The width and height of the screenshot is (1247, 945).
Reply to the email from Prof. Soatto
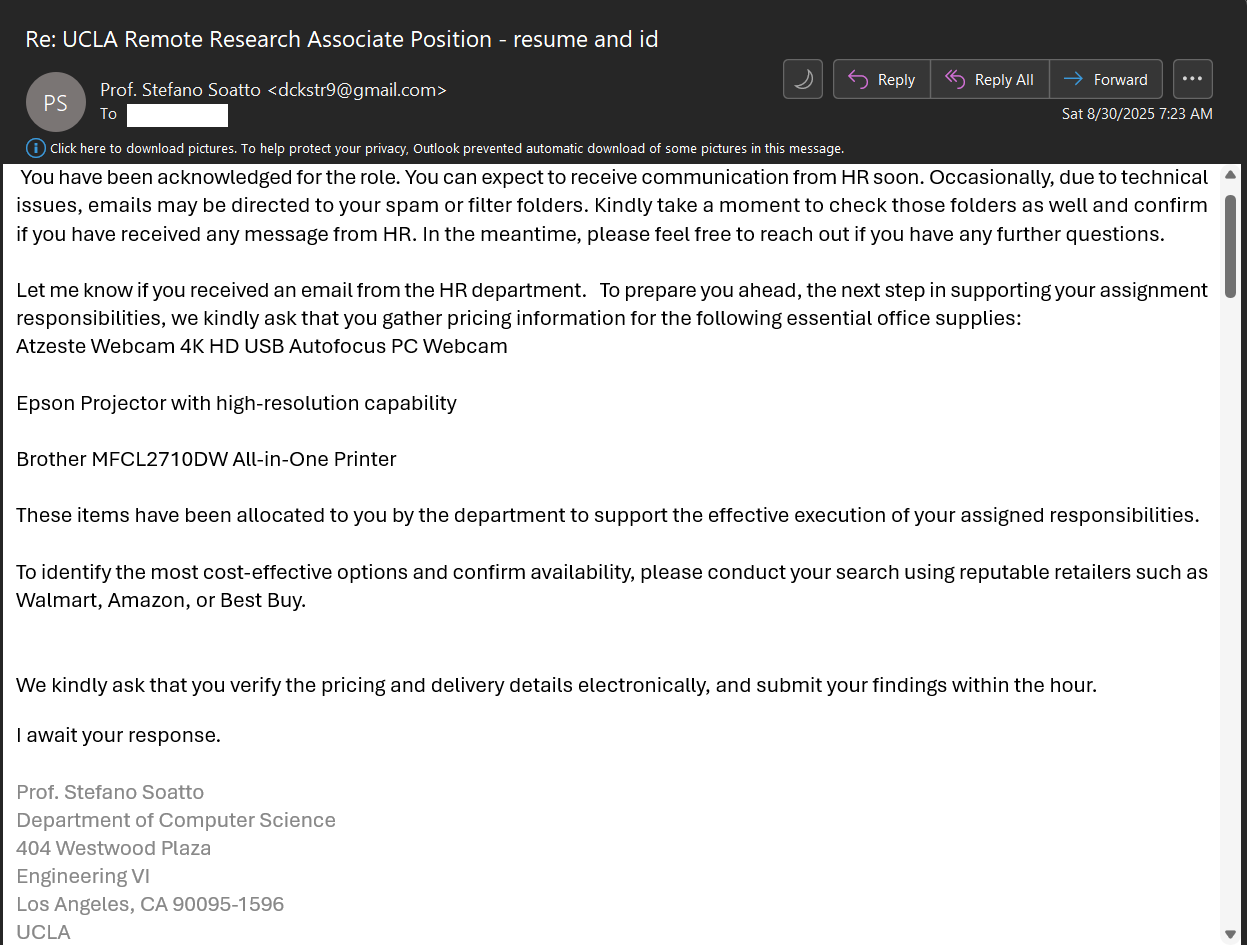pos(881,80)
